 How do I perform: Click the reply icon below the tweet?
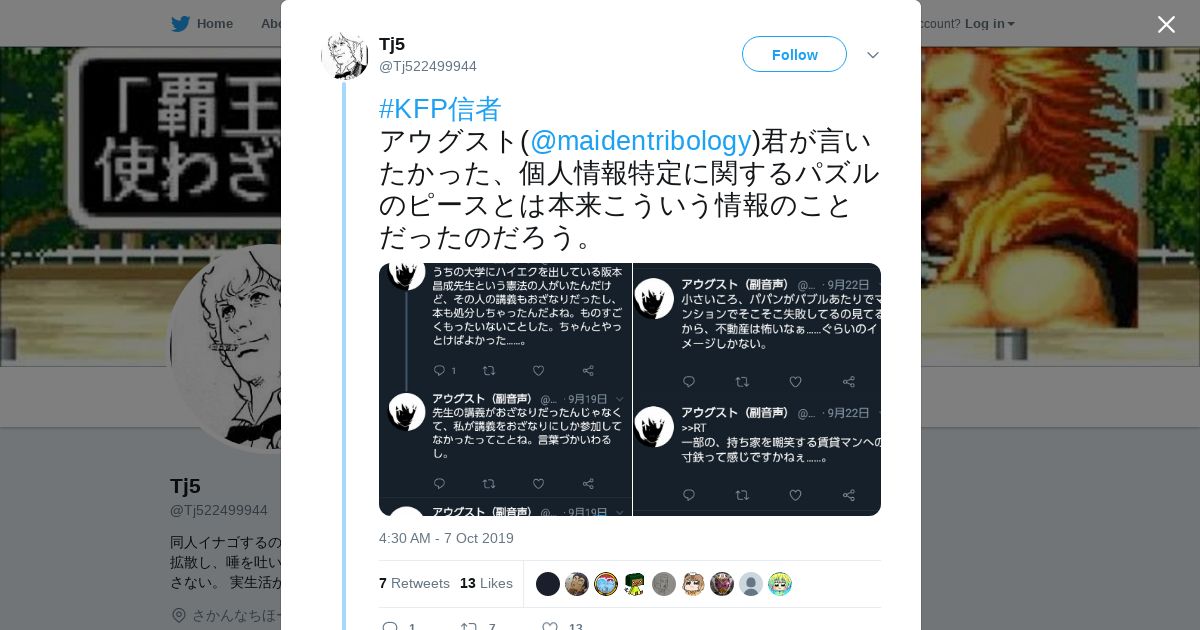click(x=390, y=627)
